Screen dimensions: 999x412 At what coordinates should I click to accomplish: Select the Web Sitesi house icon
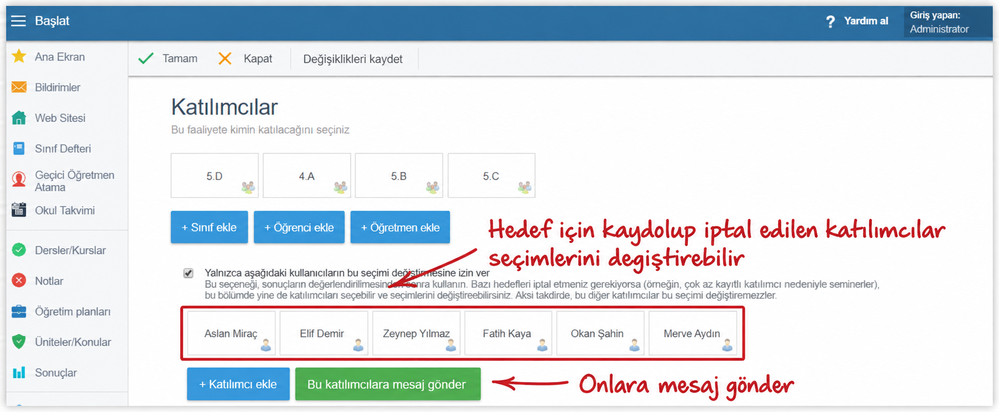pyautogui.click(x=19, y=118)
